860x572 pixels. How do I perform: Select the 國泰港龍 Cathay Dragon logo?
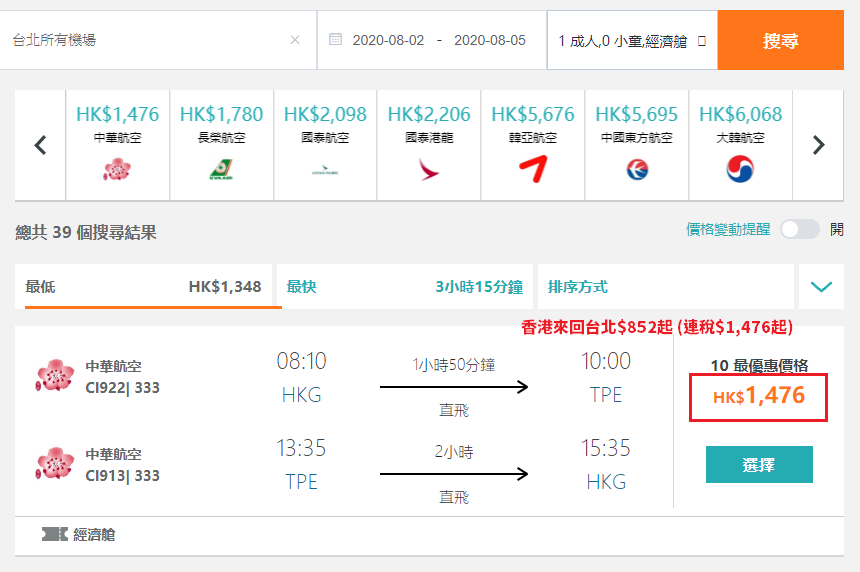pos(429,169)
